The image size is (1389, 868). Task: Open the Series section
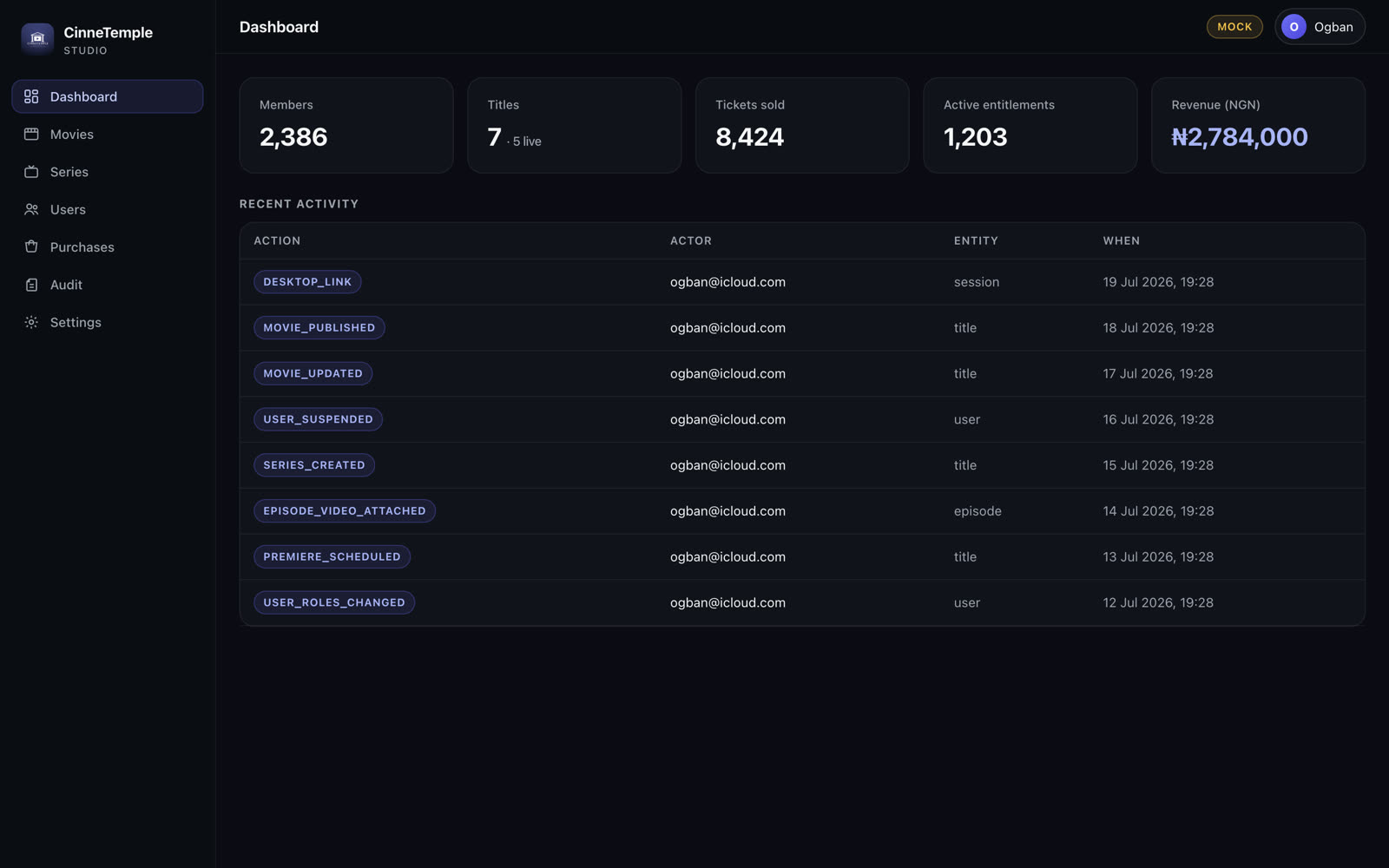[x=108, y=172]
